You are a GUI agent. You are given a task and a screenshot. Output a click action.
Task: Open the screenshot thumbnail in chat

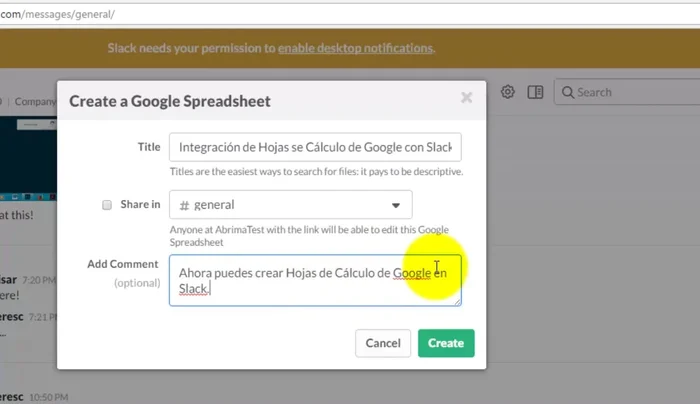coord(28,158)
